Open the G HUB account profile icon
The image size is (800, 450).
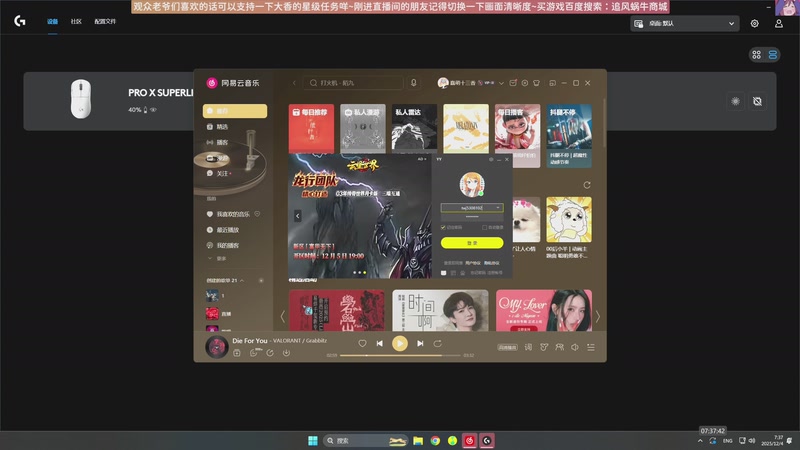[x=779, y=23]
